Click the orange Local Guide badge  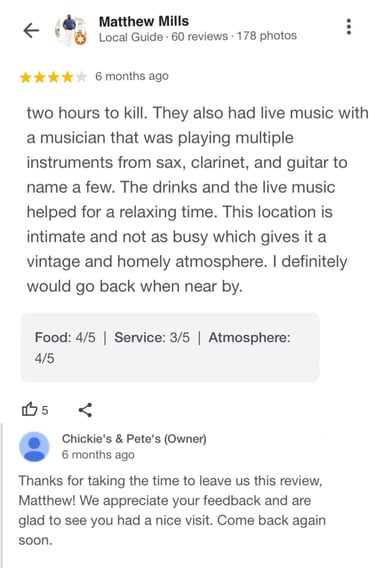[x=81, y=39]
